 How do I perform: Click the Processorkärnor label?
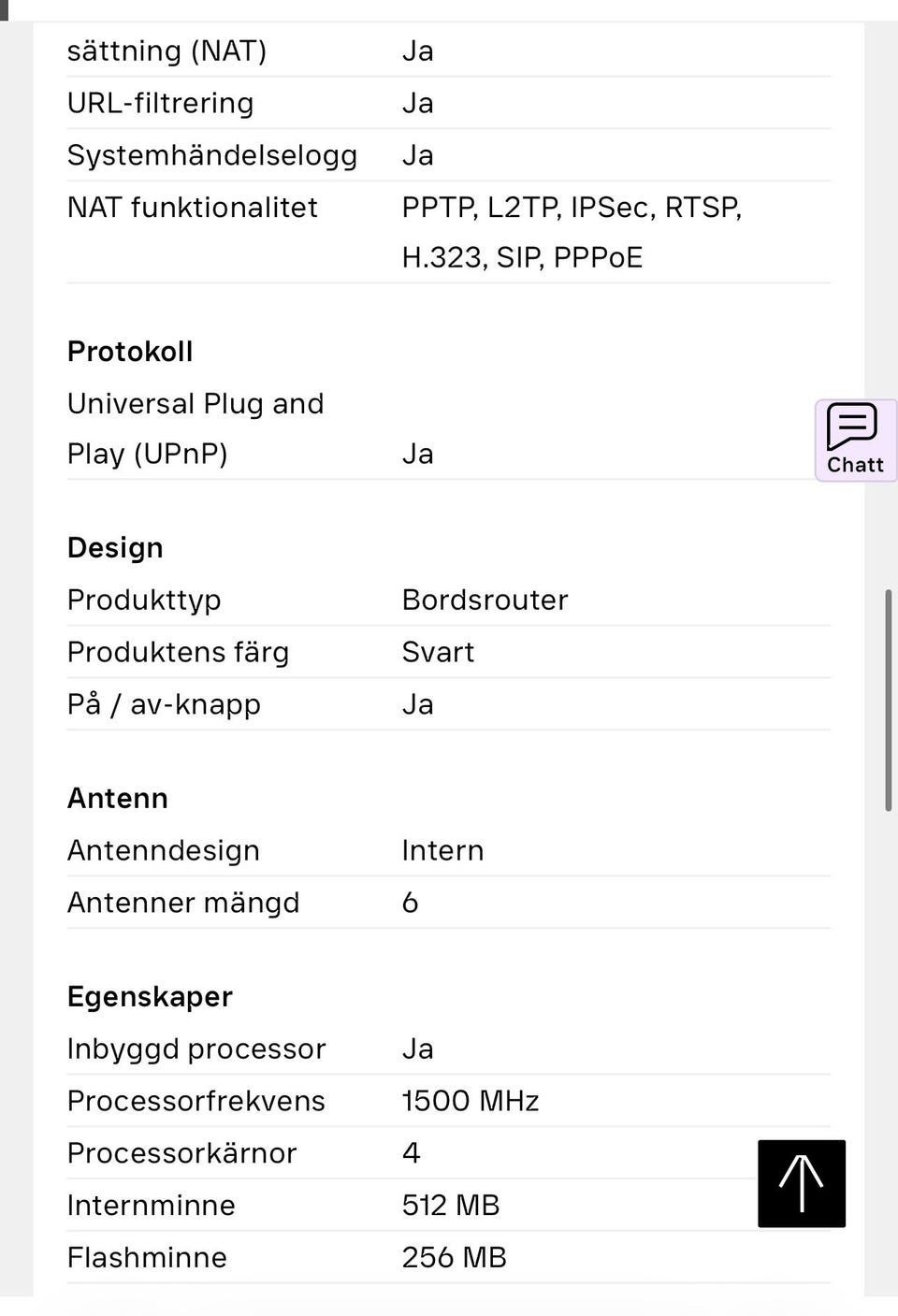point(181,1154)
